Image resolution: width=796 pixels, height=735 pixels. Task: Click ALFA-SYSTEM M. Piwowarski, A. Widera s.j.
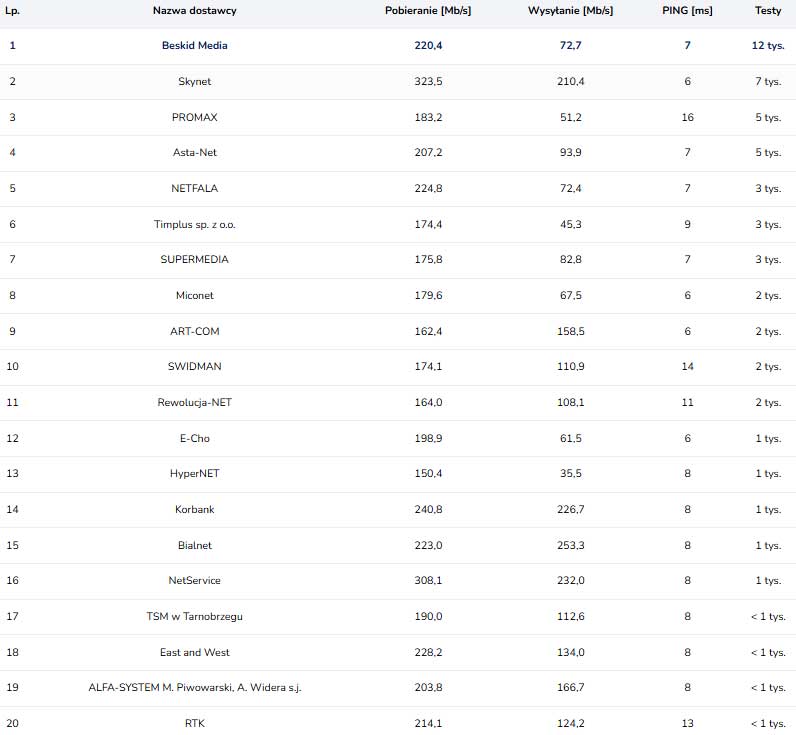[194, 687]
